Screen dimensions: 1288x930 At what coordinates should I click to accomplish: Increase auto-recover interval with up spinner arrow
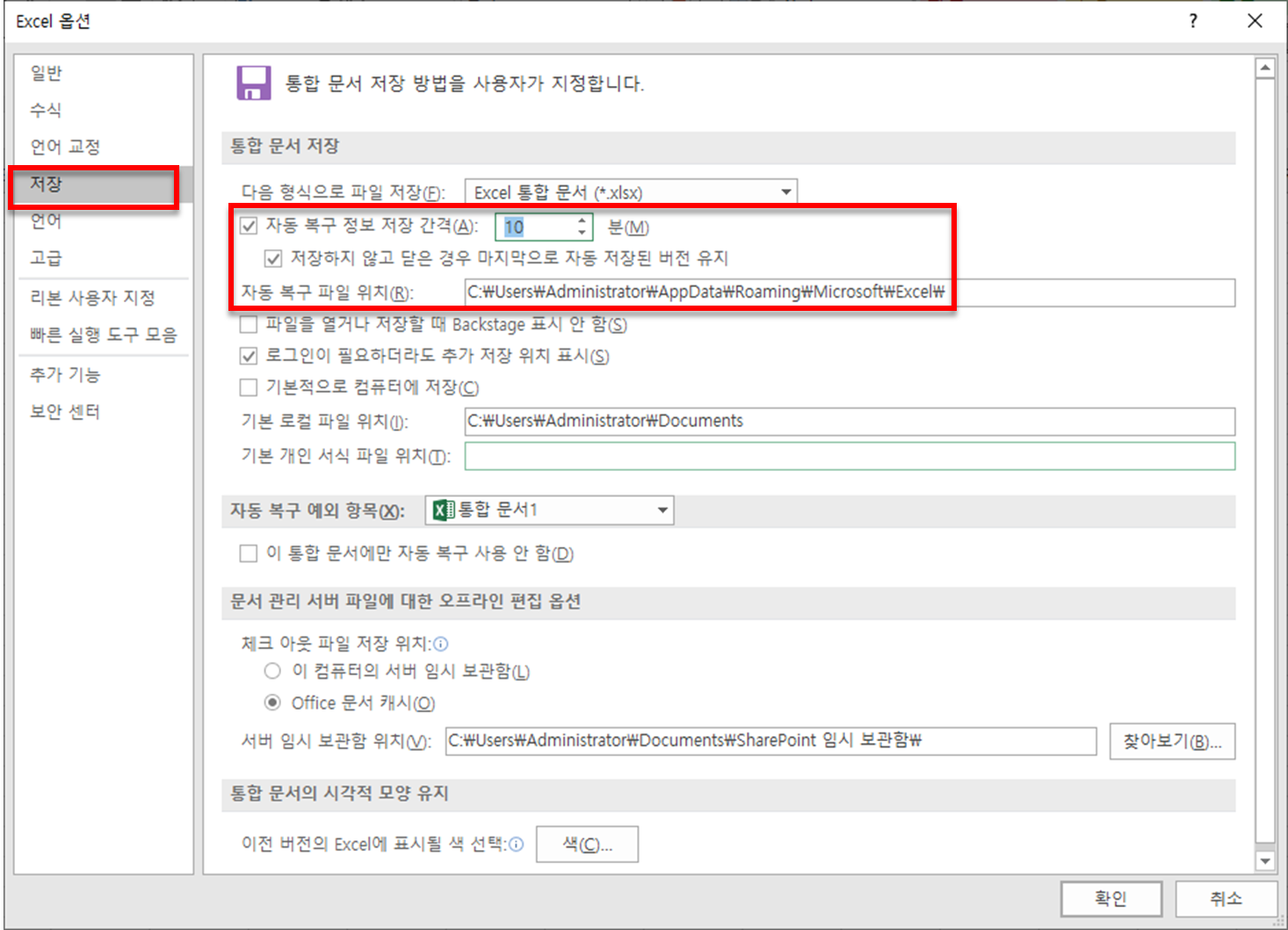pos(582,220)
